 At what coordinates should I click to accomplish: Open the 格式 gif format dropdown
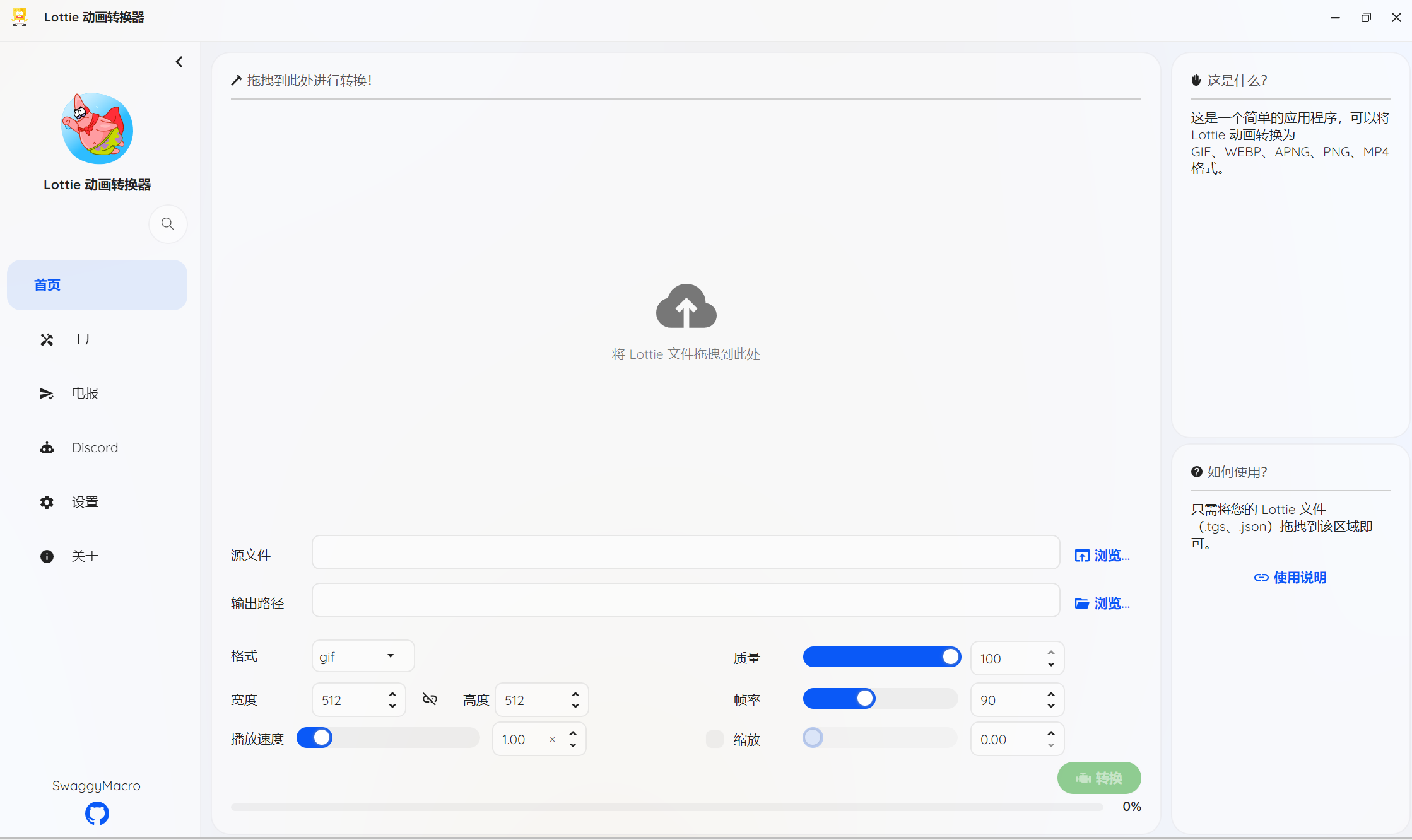[x=363, y=656]
